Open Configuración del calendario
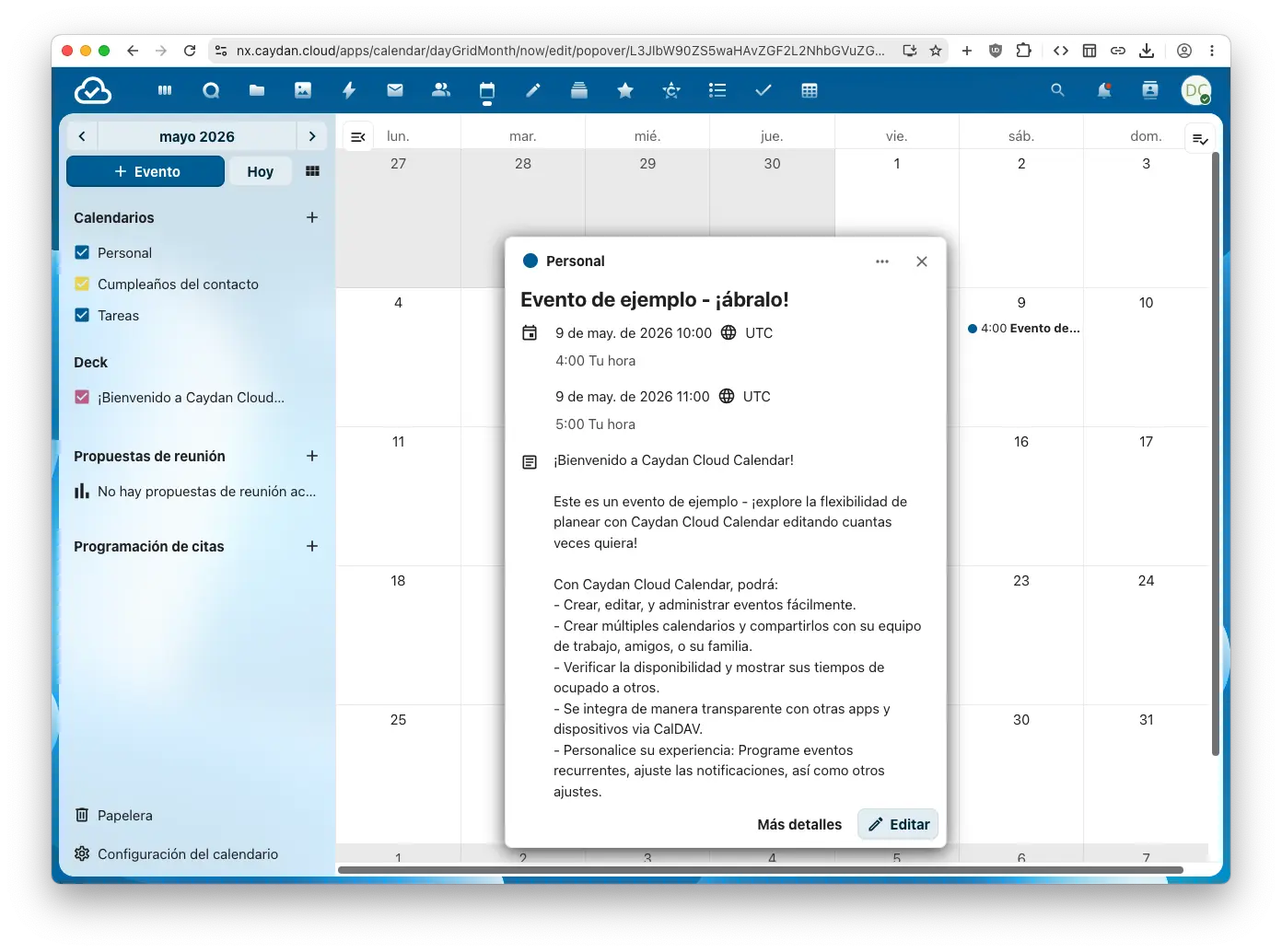 click(x=176, y=853)
